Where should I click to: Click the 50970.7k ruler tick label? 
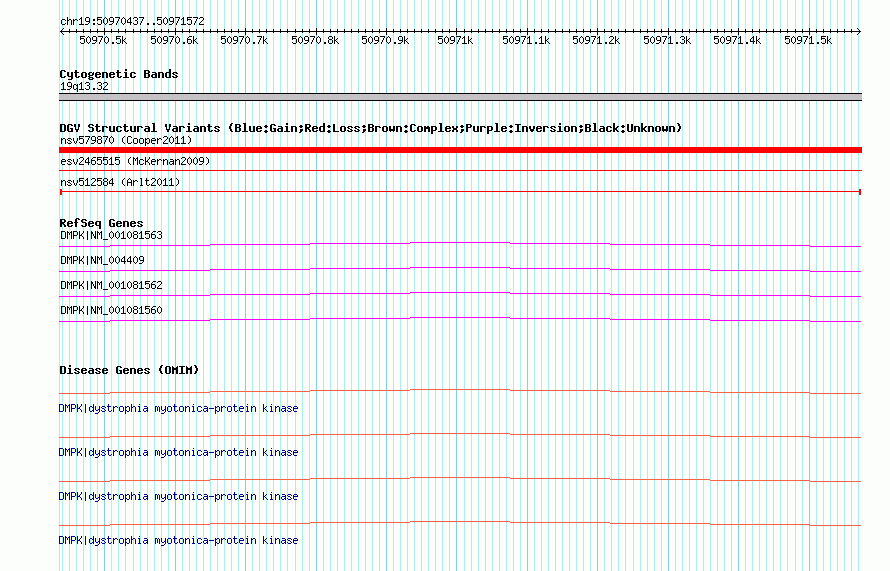coord(244,40)
